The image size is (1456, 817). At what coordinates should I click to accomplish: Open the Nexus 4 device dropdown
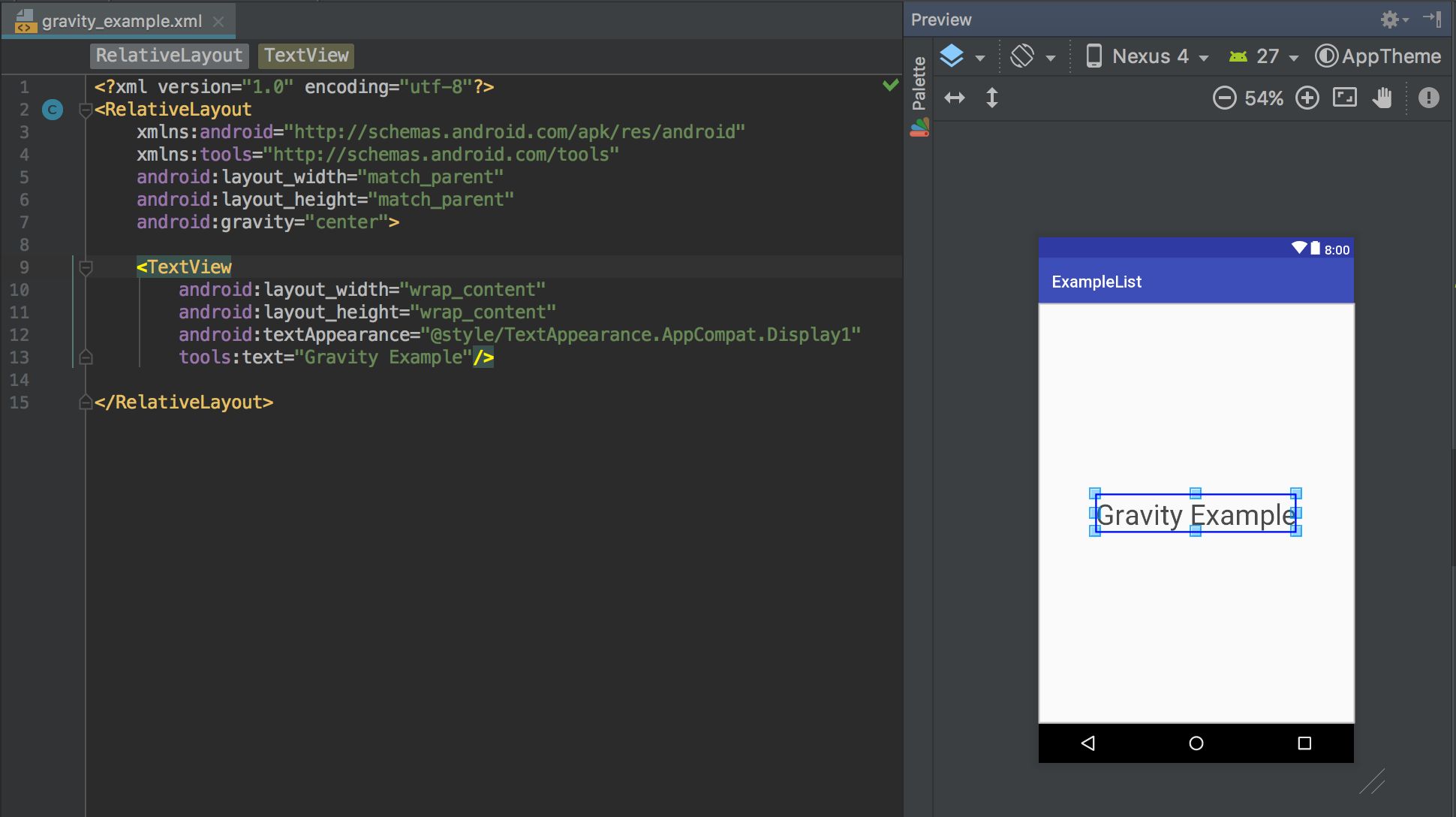click(x=1149, y=56)
